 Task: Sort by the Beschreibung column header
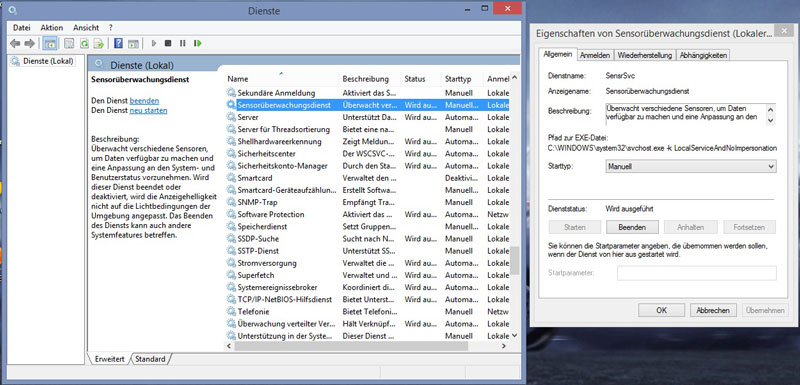[369, 79]
